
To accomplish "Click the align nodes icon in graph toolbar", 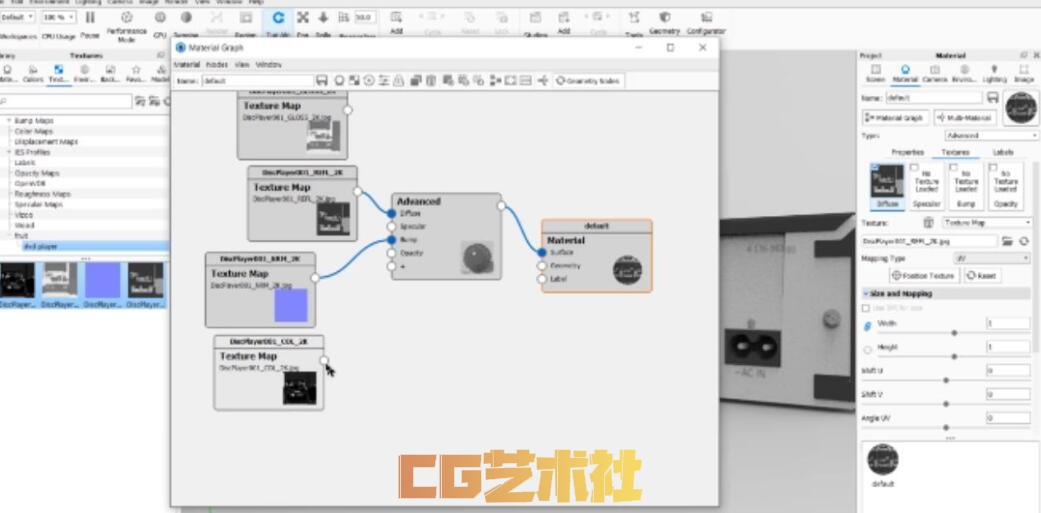I will click(495, 81).
